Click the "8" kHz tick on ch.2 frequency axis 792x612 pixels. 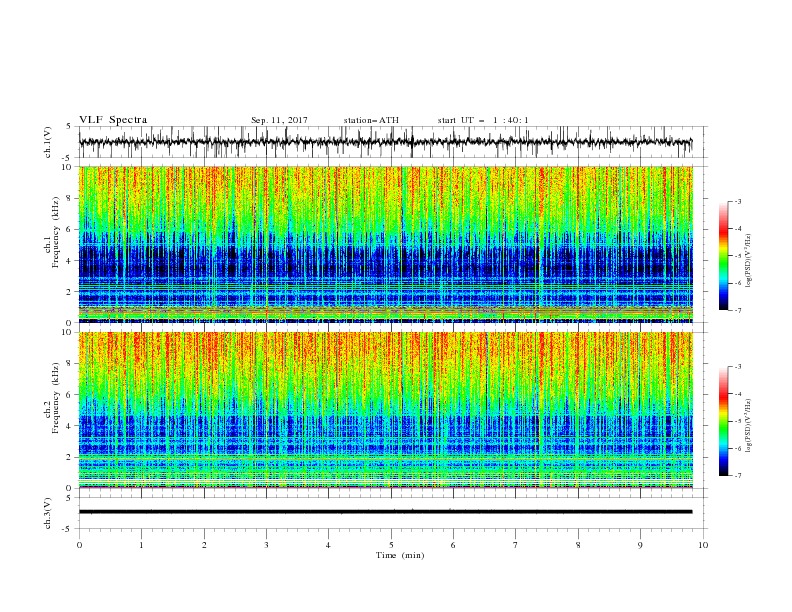70,364
